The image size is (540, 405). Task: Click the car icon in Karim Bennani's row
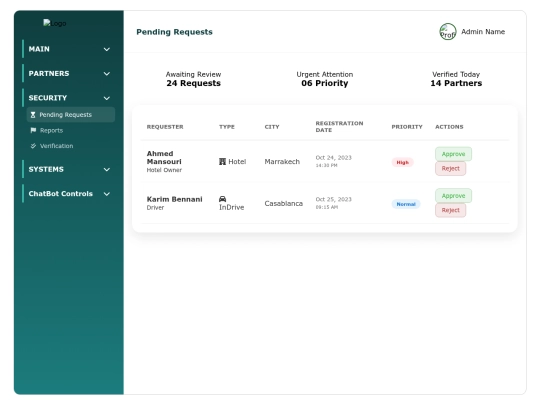222,199
